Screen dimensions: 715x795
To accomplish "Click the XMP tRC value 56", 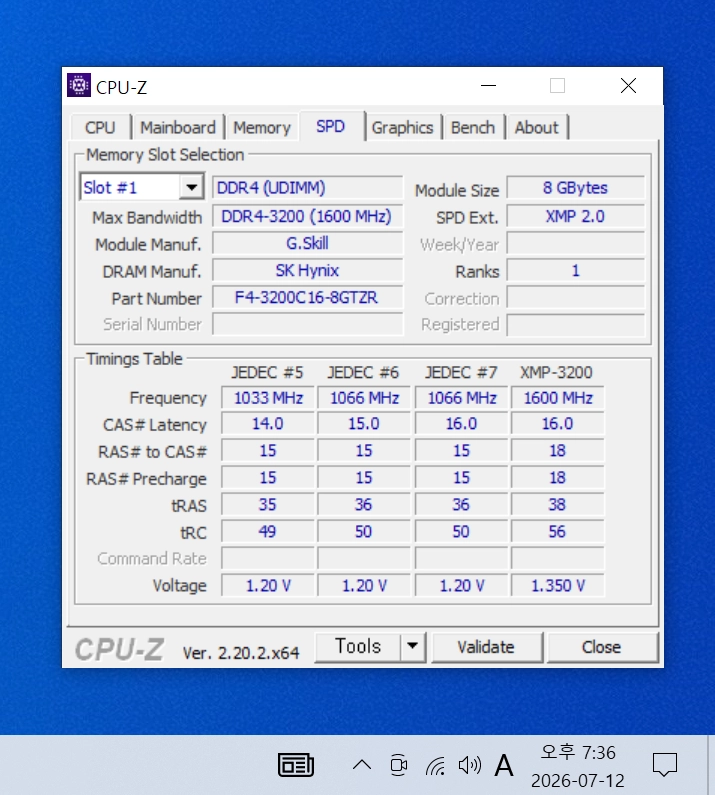I will pos(558,531).
